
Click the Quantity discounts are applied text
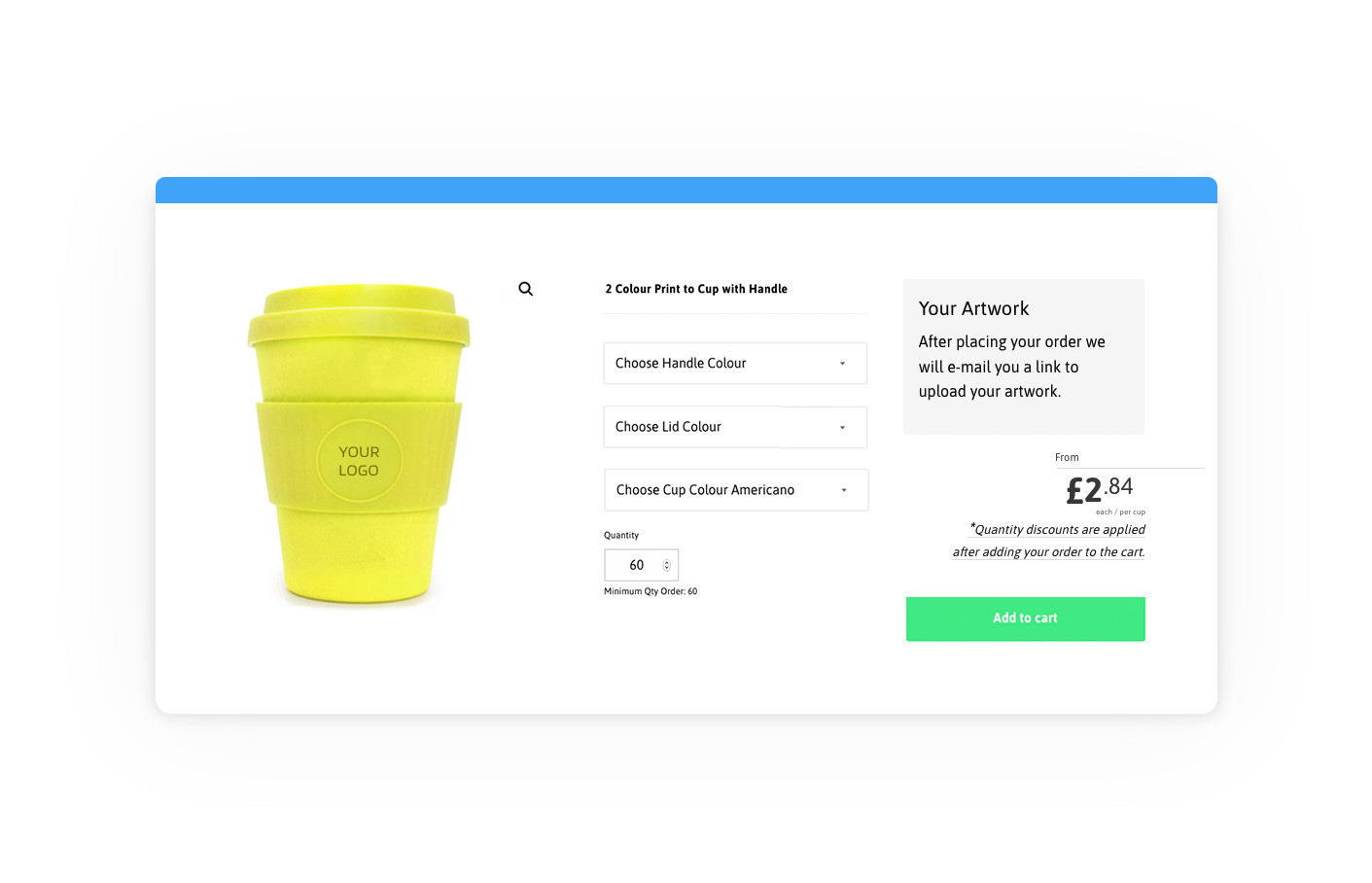1058,529
